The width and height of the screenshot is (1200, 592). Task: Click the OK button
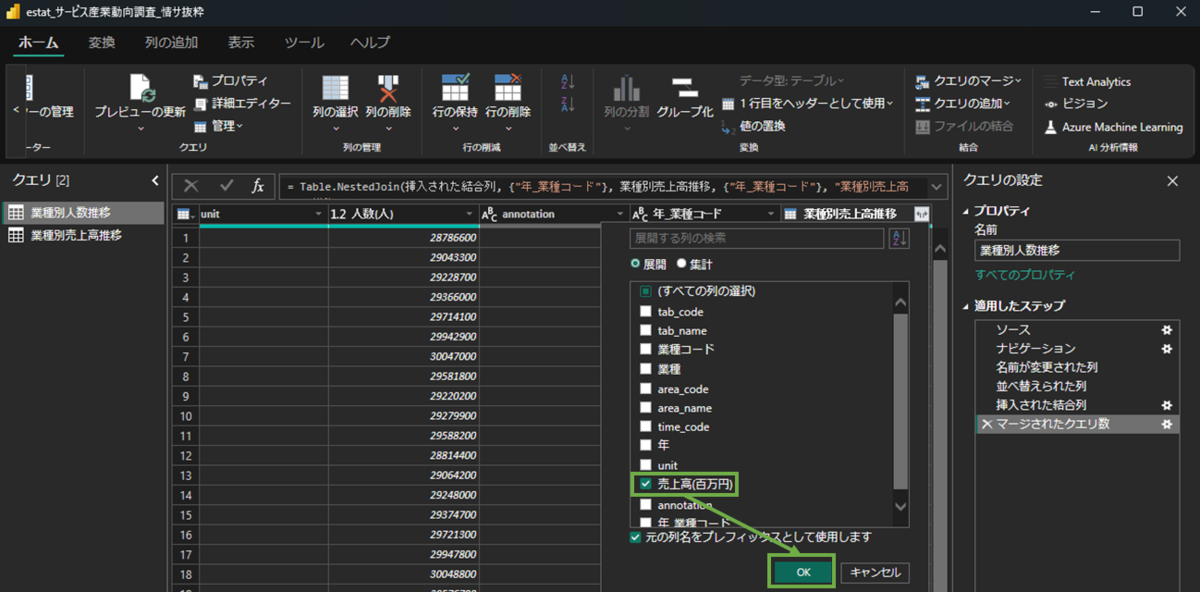(x=801, y=572)
